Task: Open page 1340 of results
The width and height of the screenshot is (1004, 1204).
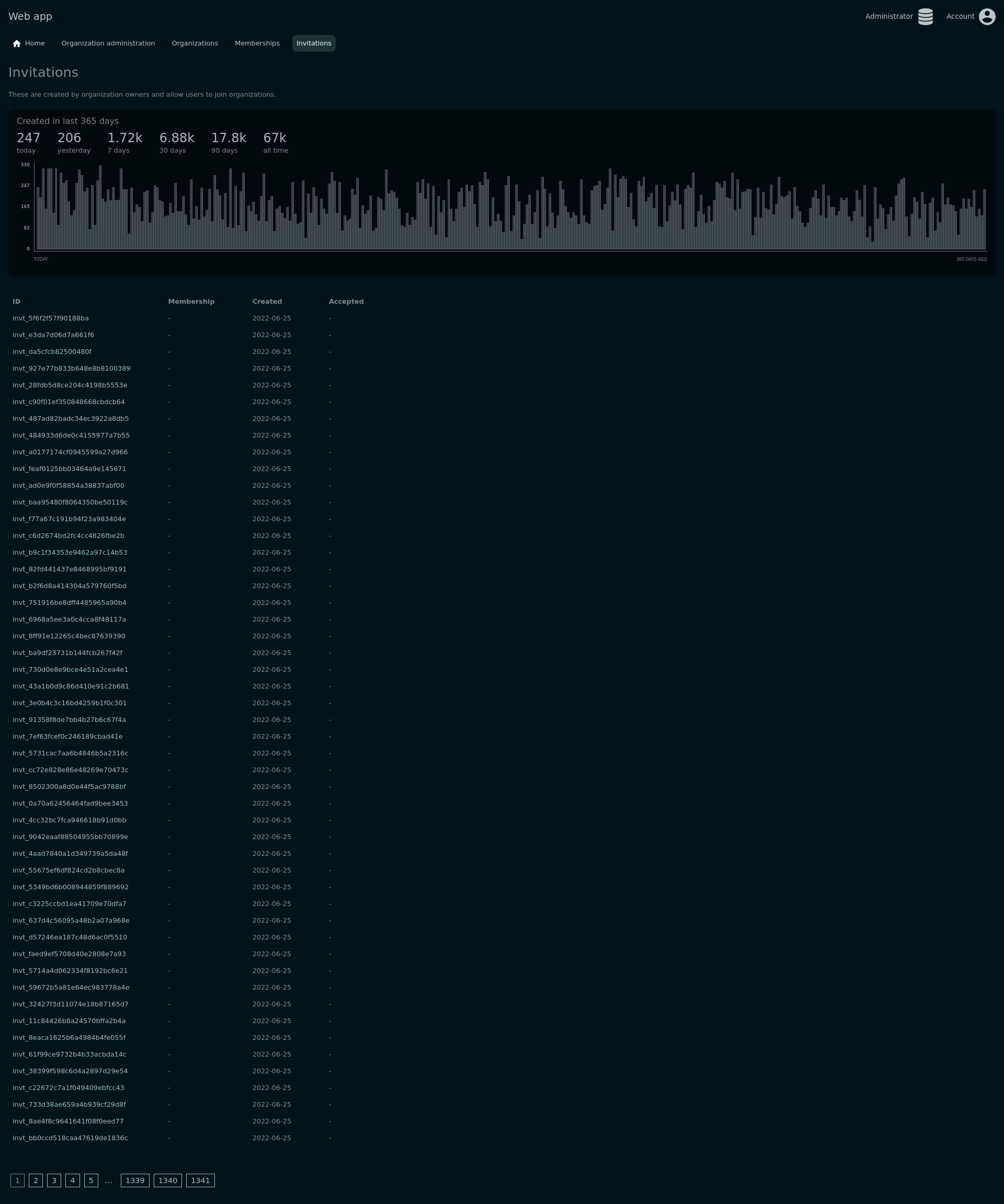Action: (167, 1180)
